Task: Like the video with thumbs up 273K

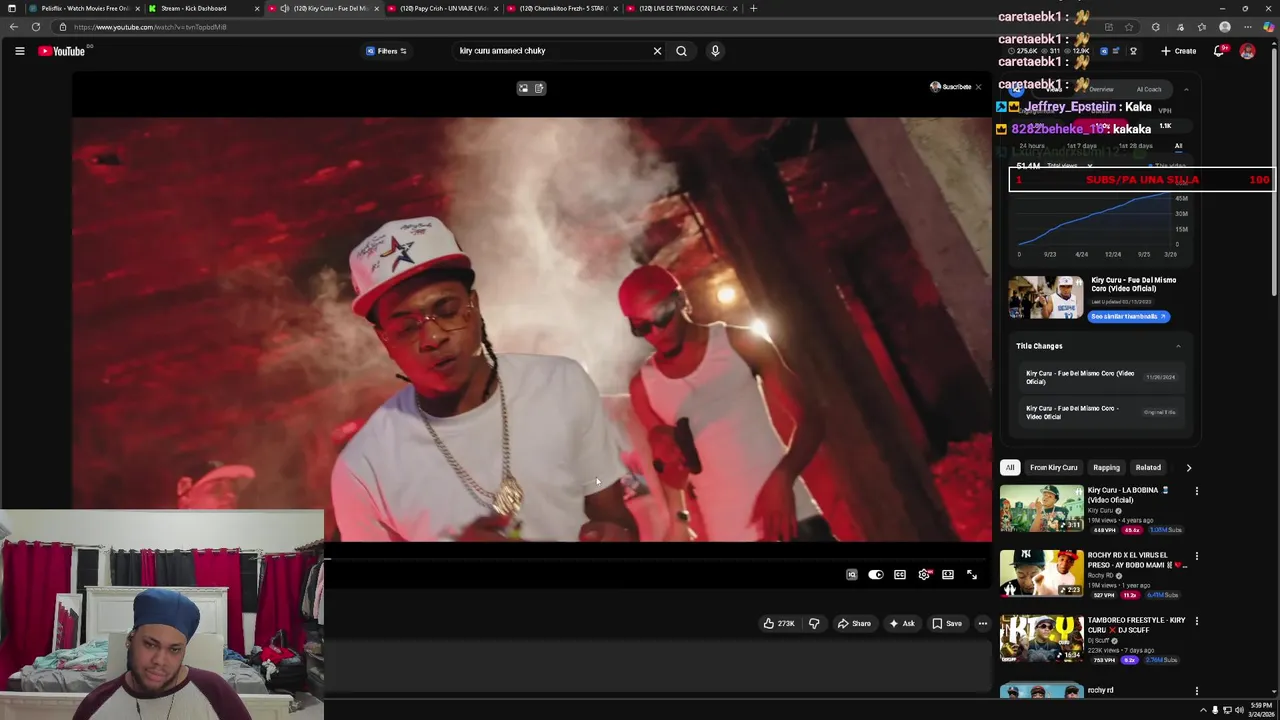Action: (778, 624)
